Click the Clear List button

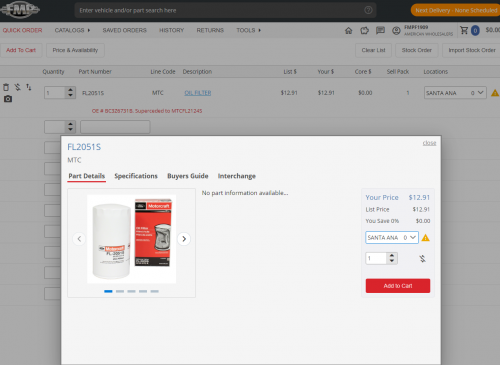[373, 50]
